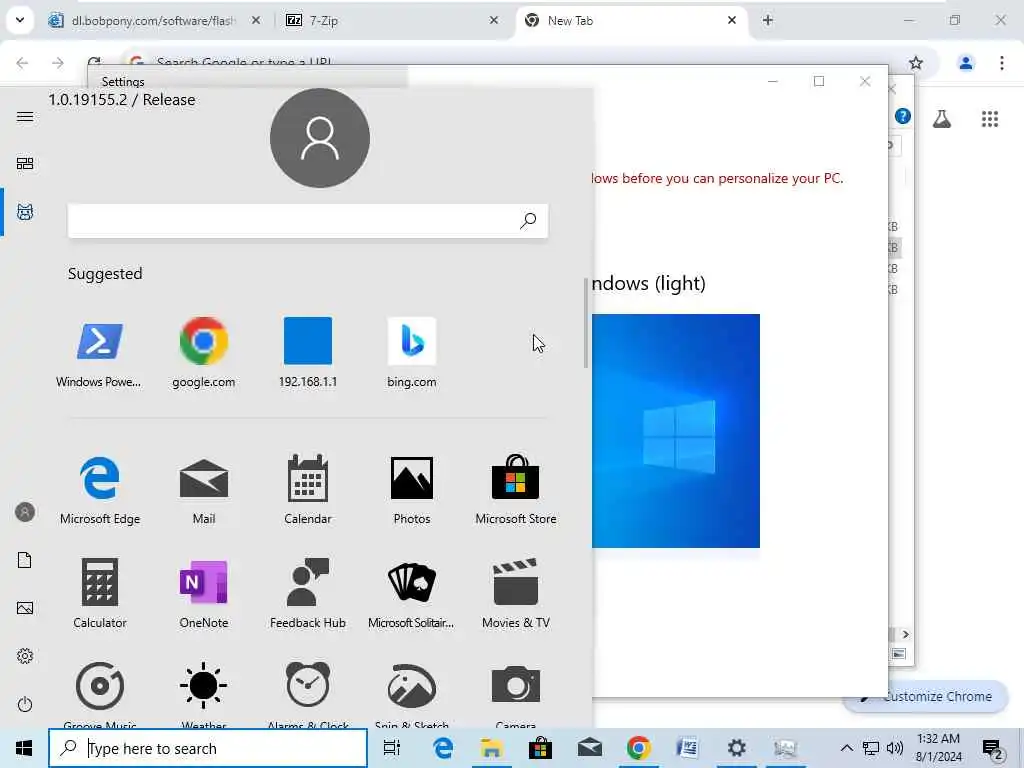Open a new Chrome tab with plus button

pos(768,21)
